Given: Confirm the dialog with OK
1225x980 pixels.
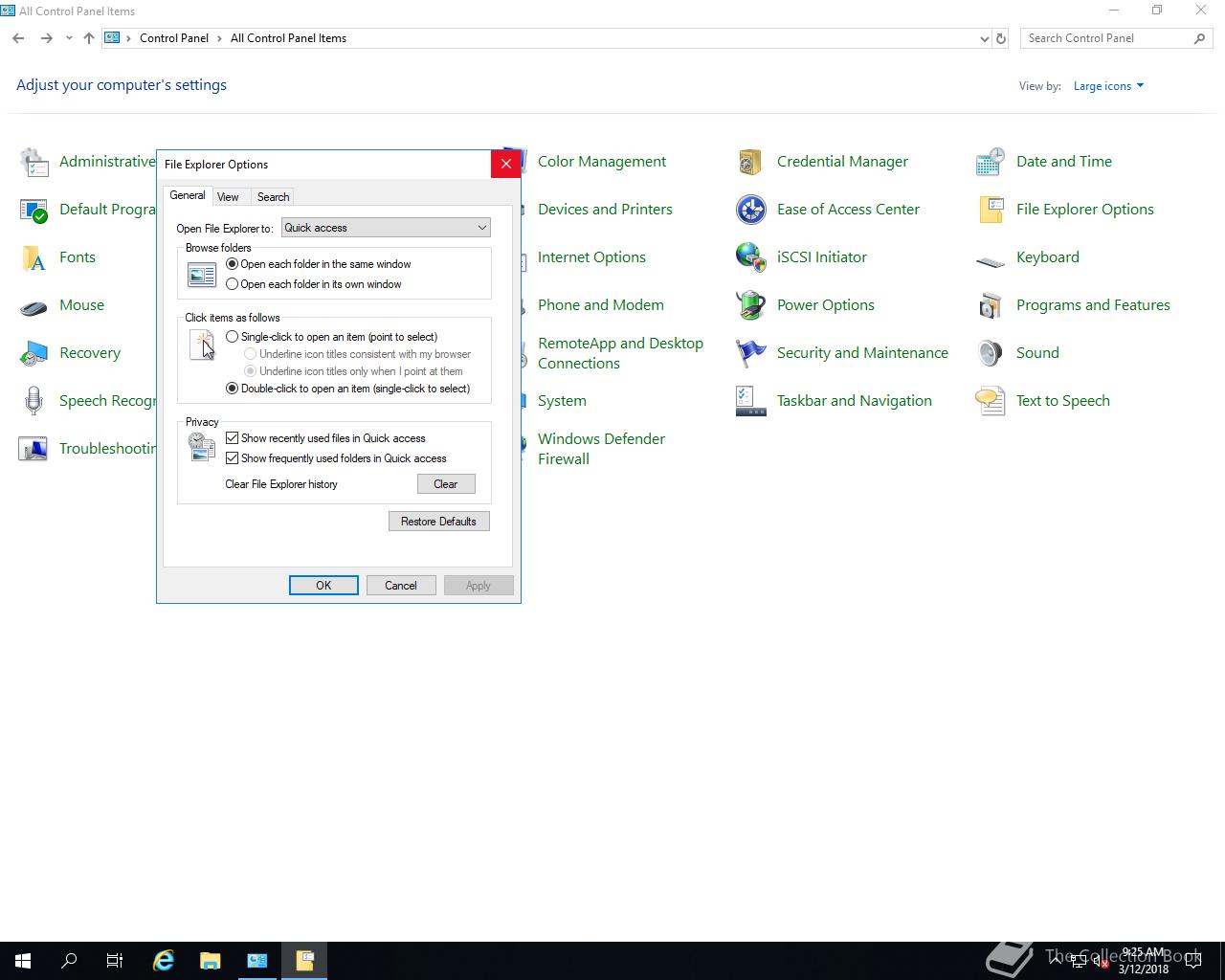Looking at the screenshot, I should (323, 586).
